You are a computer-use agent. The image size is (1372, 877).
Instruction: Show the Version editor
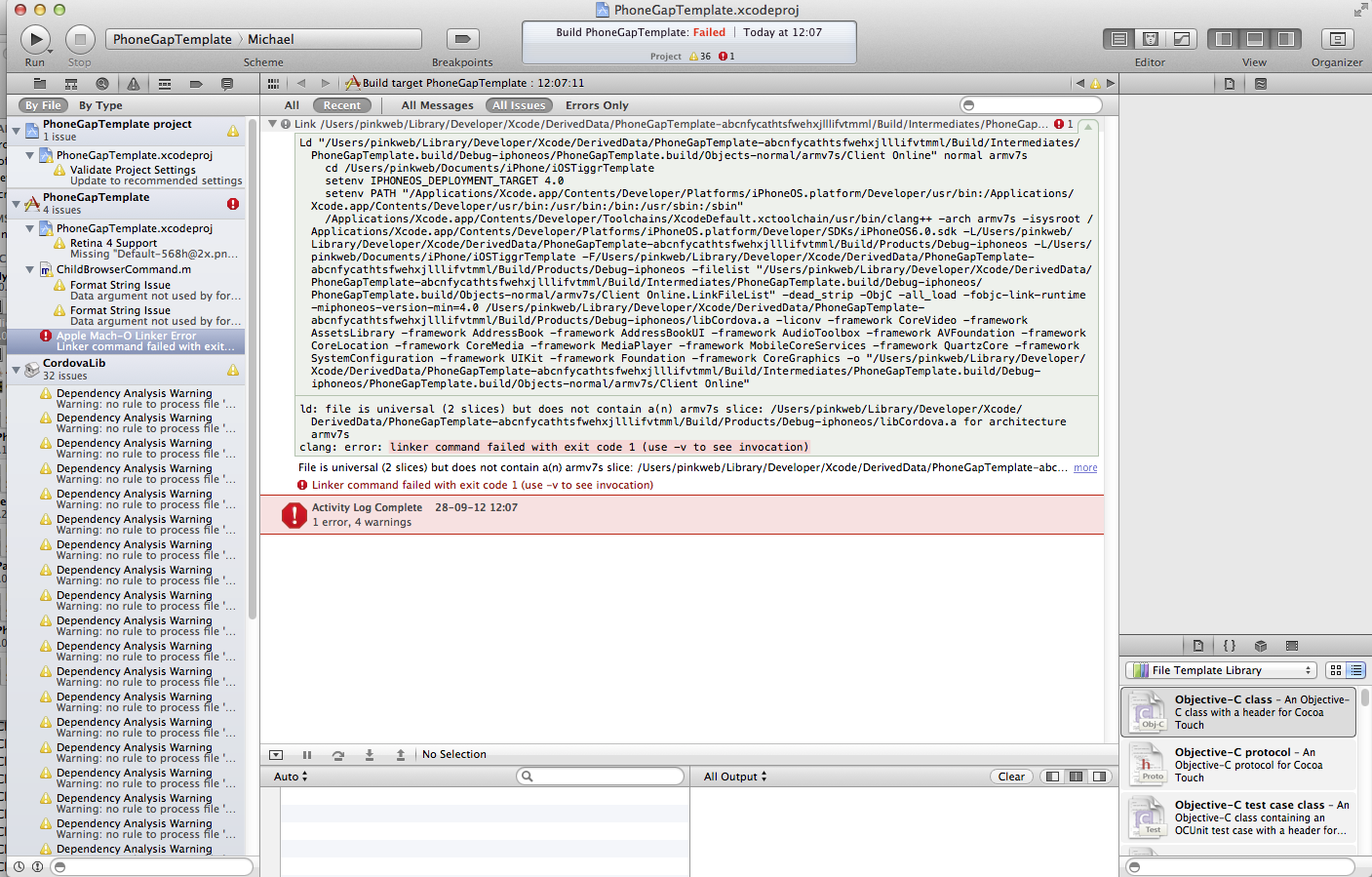1182,39
